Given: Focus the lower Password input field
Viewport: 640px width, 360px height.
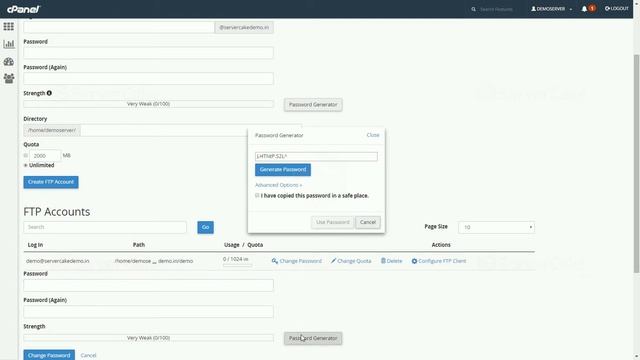Looking at the screenshot, I should click(x=149, y=285).
